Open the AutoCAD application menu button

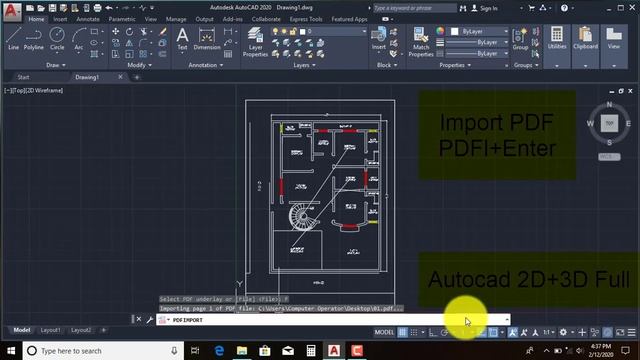coord(11,11)
